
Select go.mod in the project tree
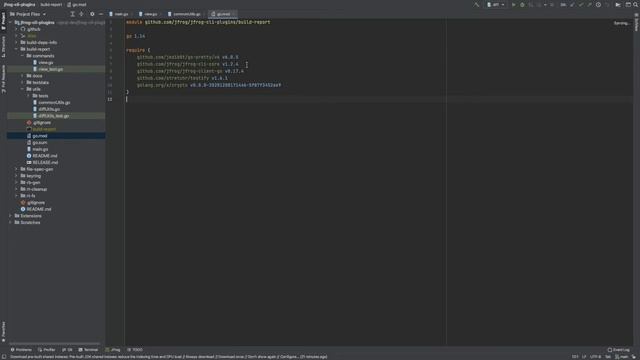[37, 136]
